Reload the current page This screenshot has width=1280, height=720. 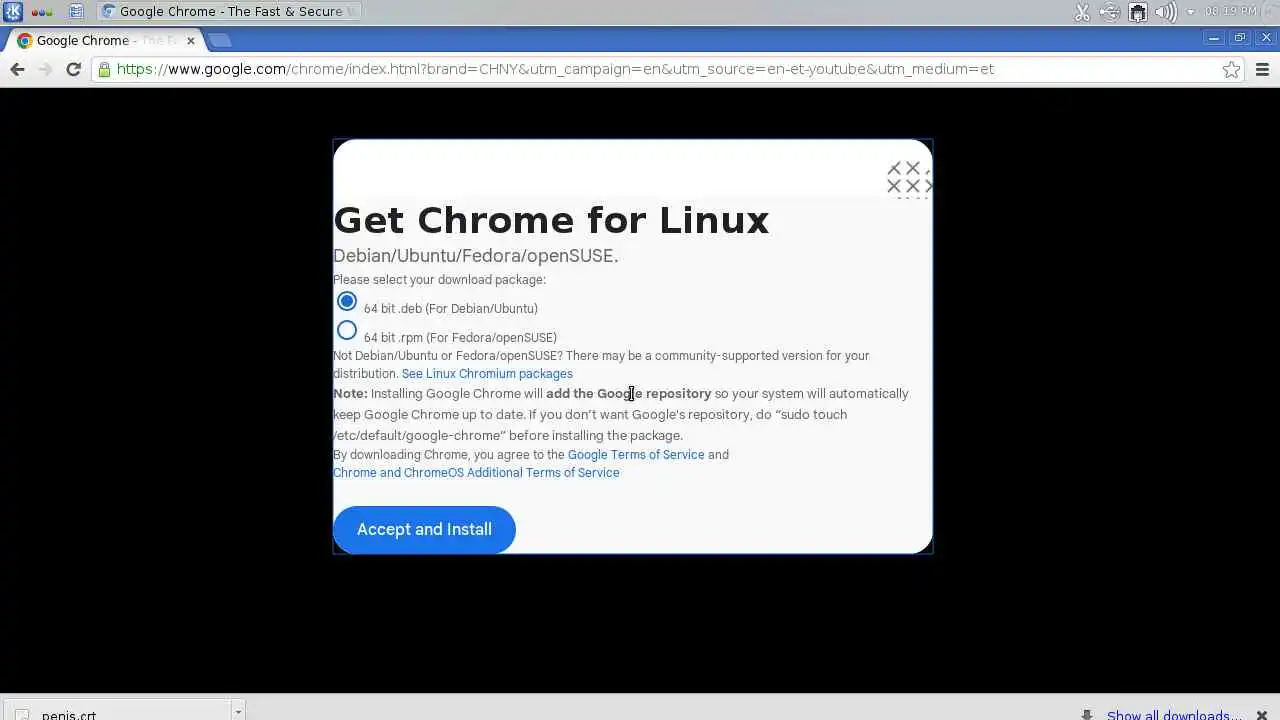click(x=73, y=69)
